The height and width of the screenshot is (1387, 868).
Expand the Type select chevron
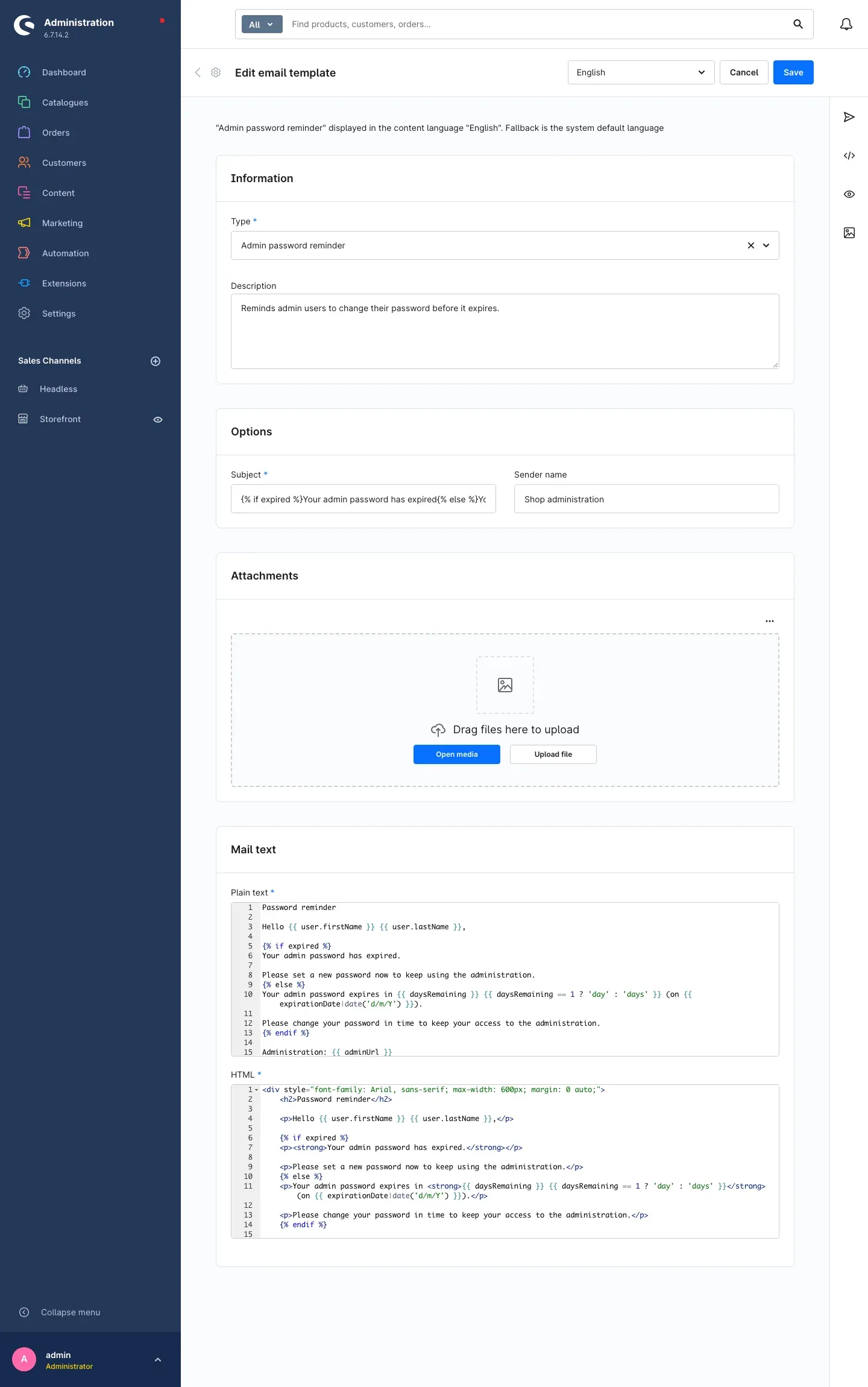766,245
